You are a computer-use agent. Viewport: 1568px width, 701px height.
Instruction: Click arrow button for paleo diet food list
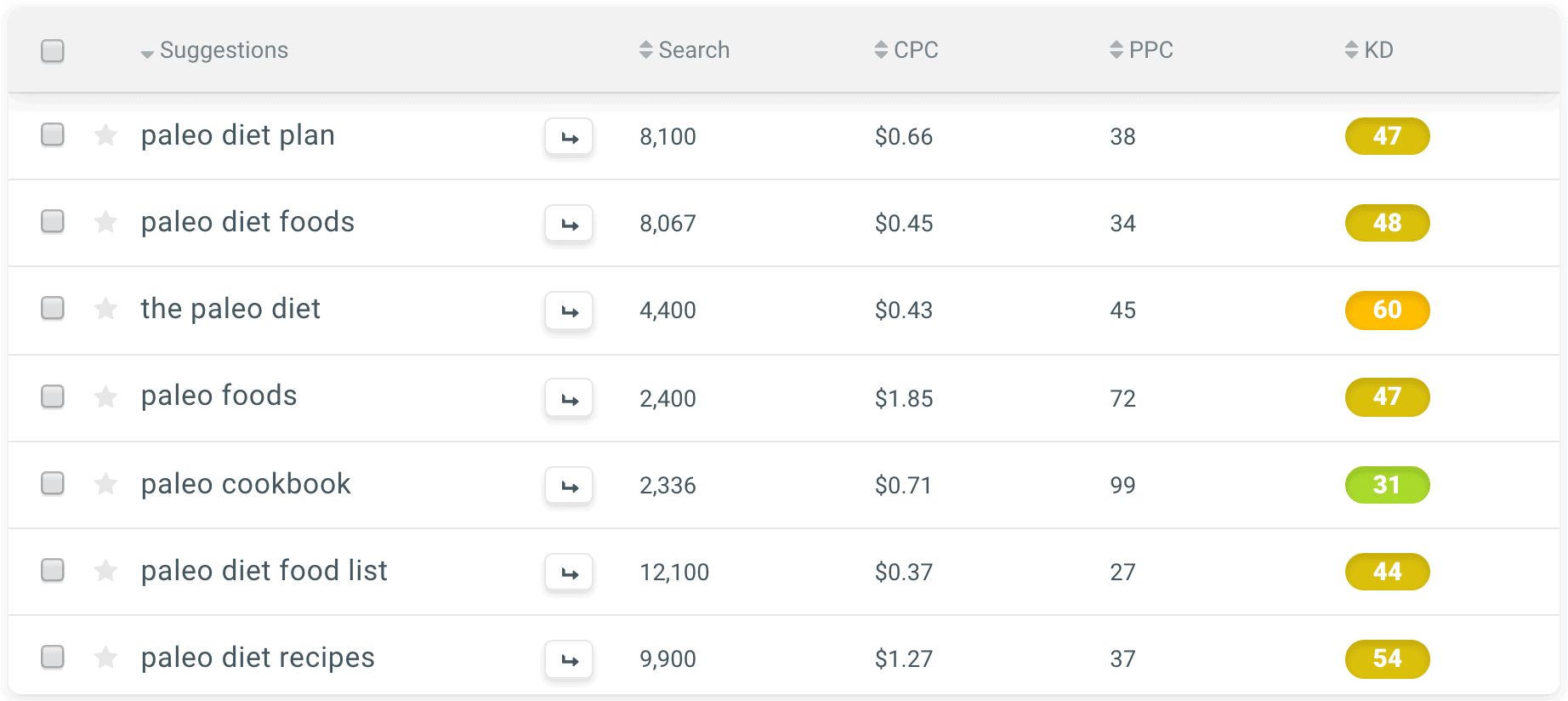pos(569,573)
